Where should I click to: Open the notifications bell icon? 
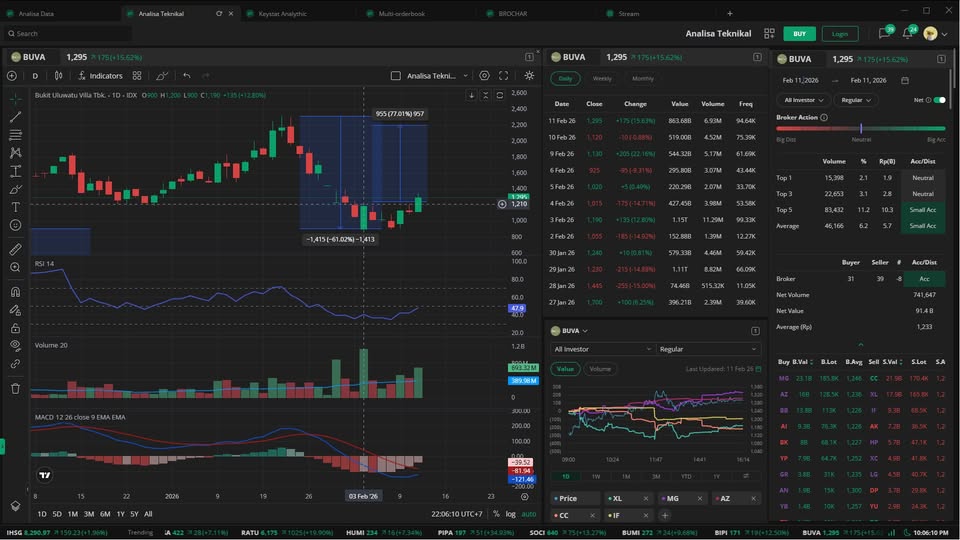[908, 33]
